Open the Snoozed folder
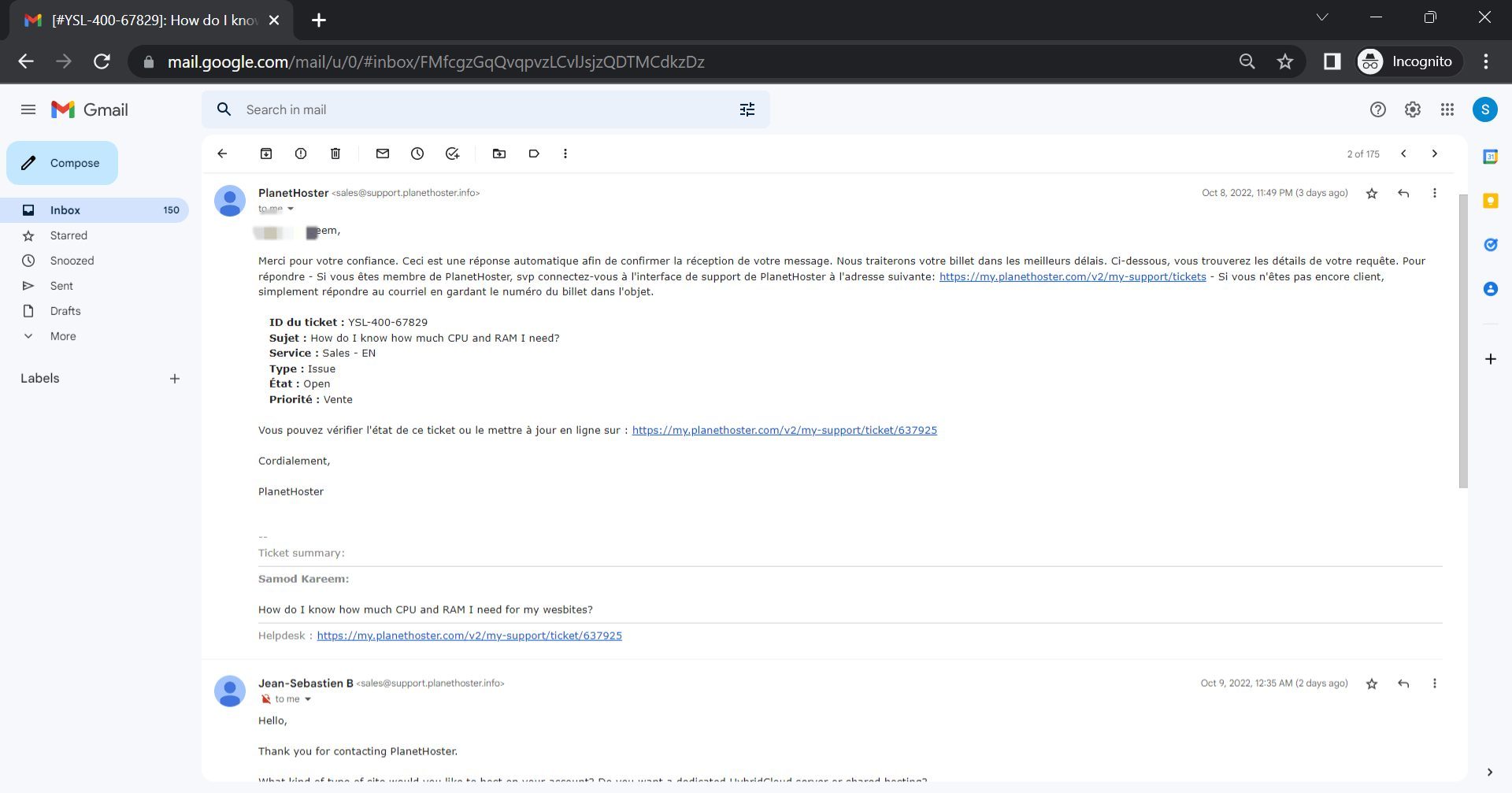This screenshot has width=1512, height=793. [72, 261]
